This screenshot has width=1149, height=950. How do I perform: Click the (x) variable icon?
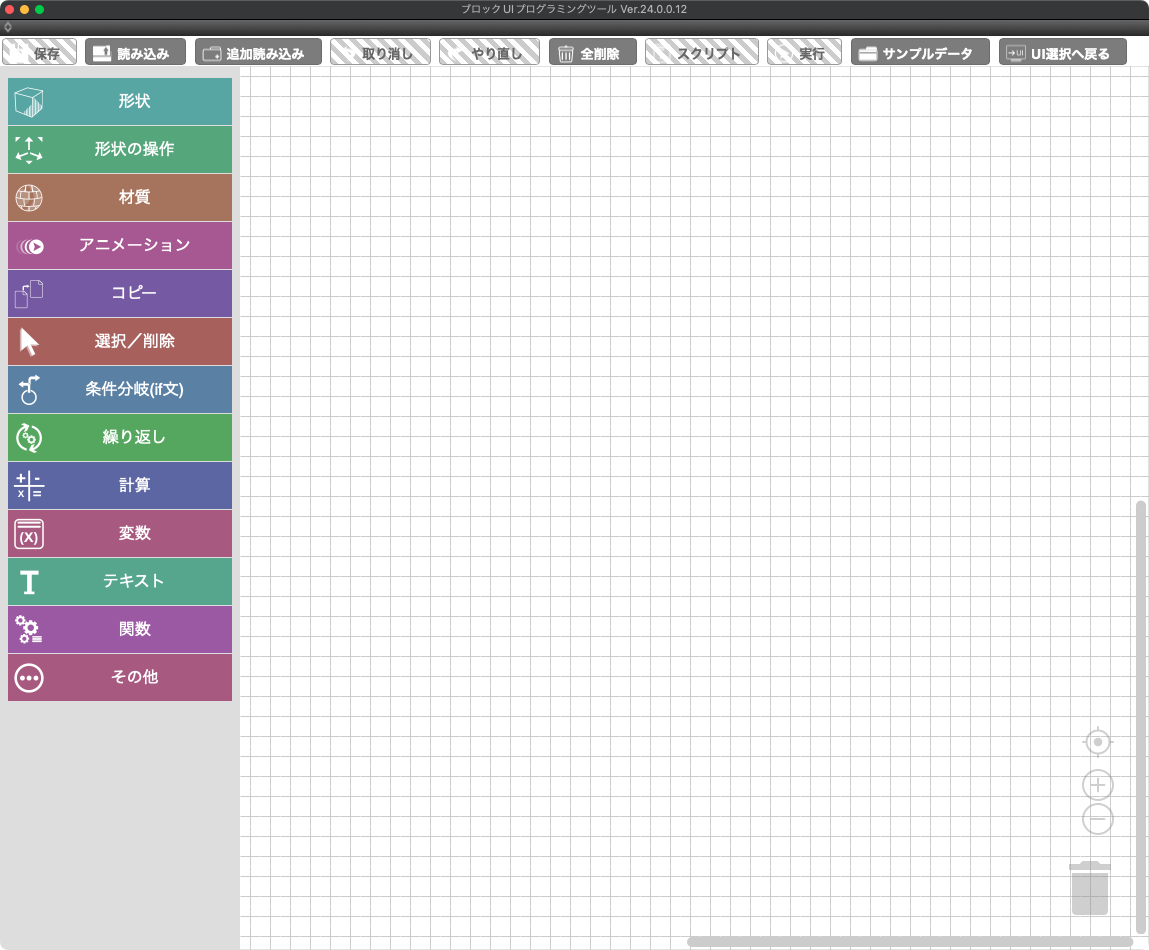pyautogui.click(x=29, y=534)
